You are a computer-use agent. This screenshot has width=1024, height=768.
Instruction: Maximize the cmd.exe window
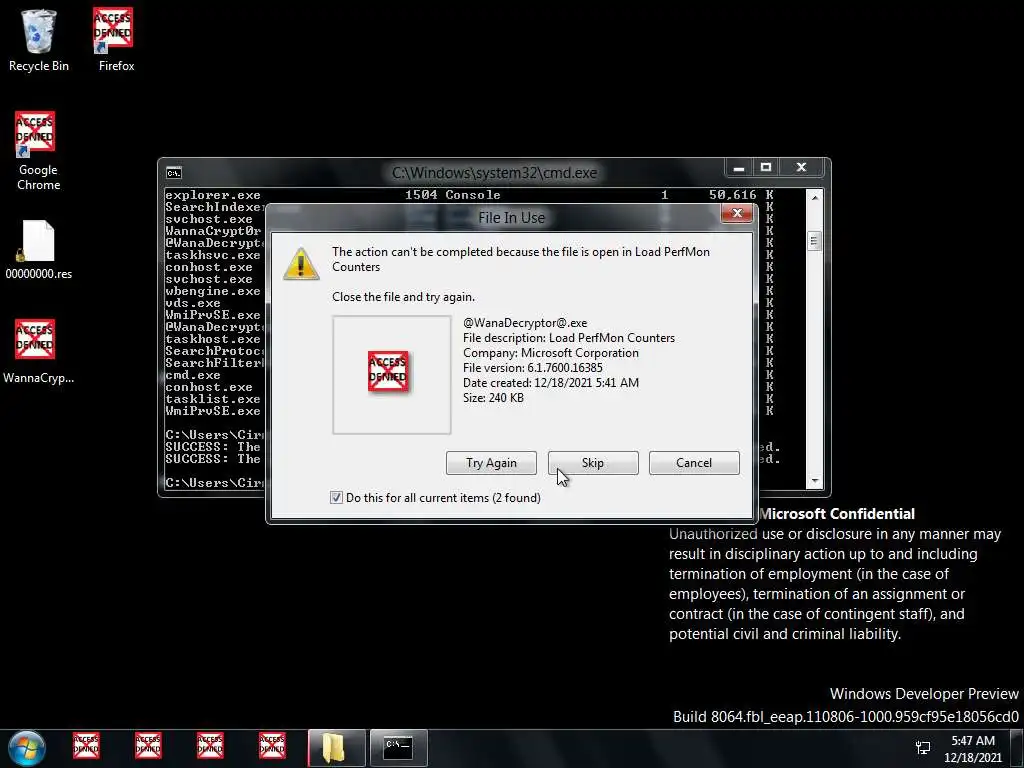pyautogui.click(x=766, y=168)
